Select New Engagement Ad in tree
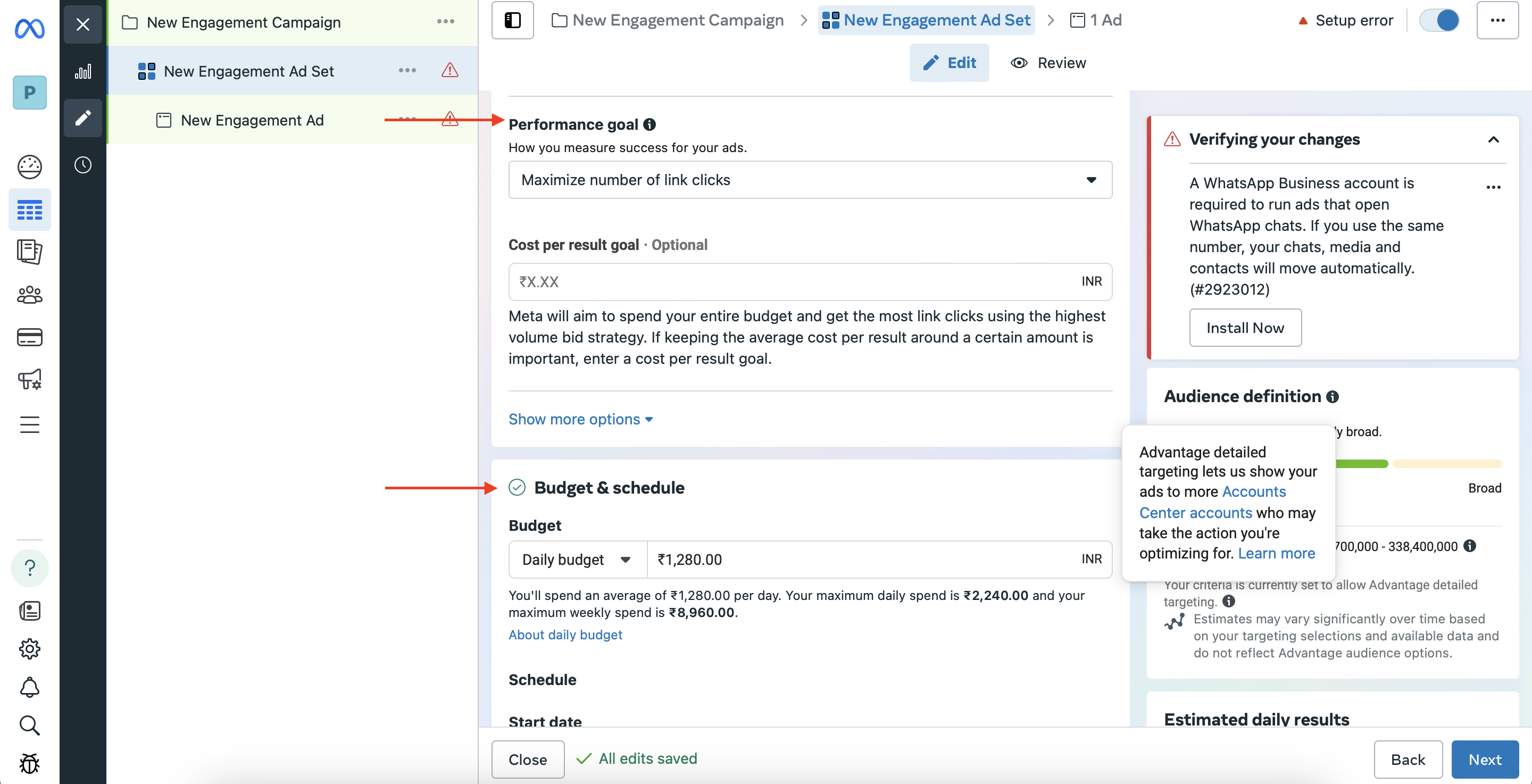Image resolution: width=1532 pixels, height=784 pixels. 252,120
